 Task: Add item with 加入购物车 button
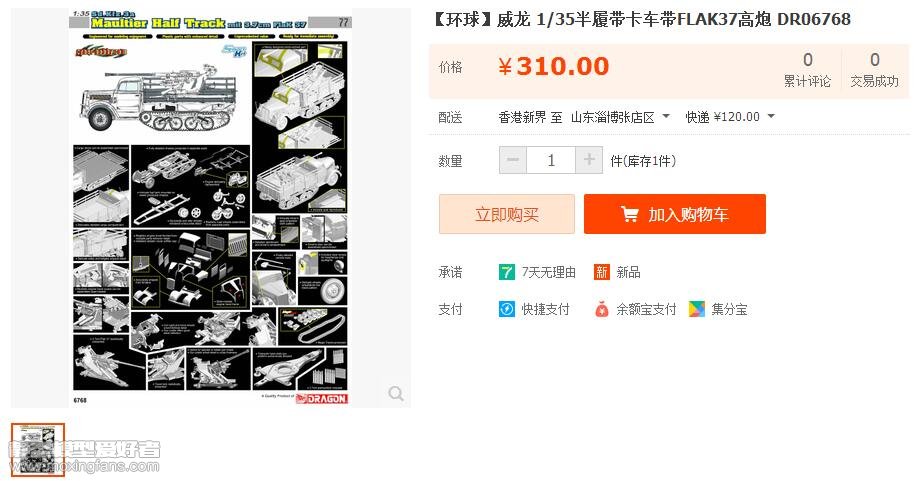point(674,215)
